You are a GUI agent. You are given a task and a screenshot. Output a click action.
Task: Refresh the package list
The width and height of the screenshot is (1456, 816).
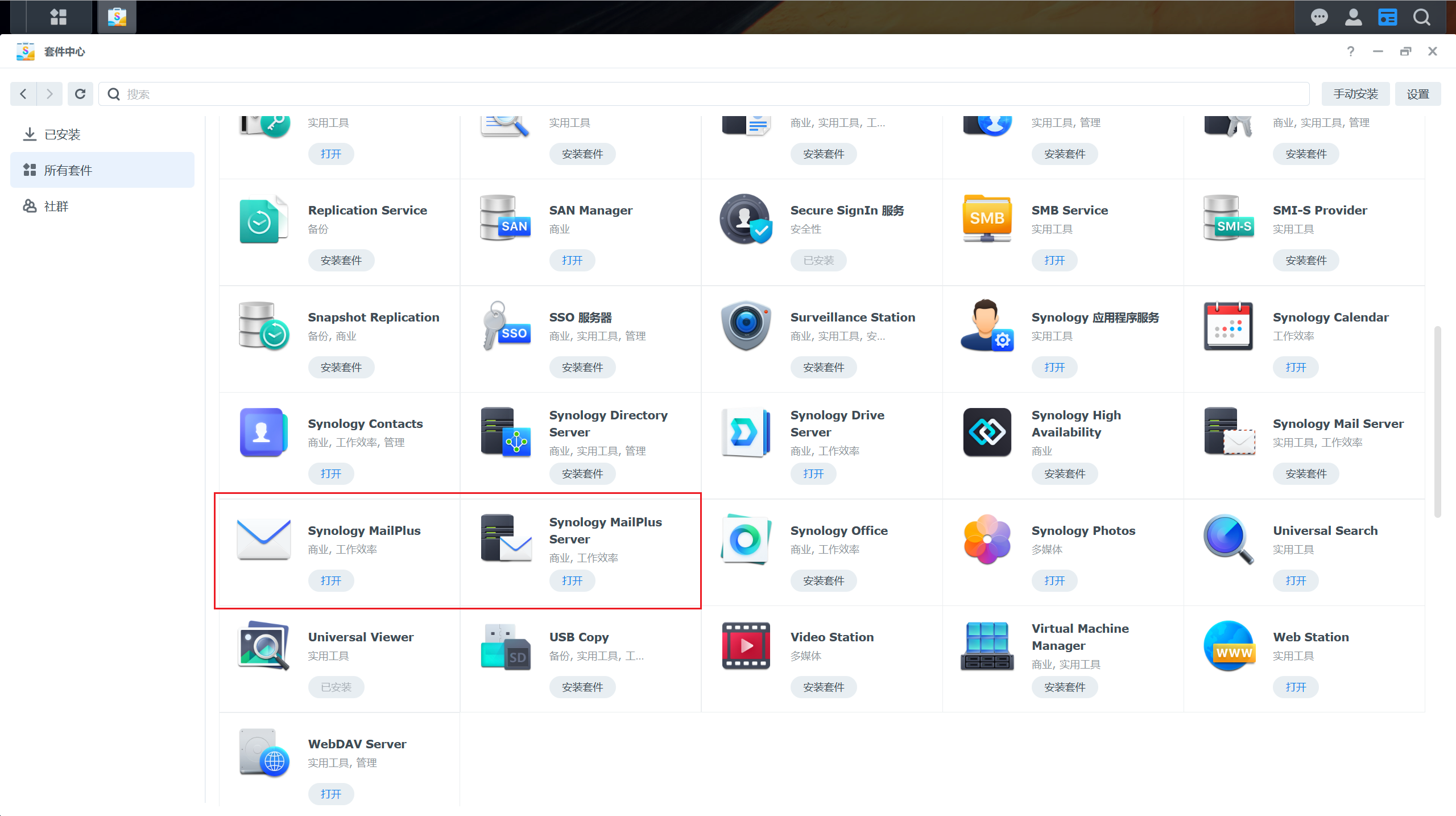coord(80,94)
